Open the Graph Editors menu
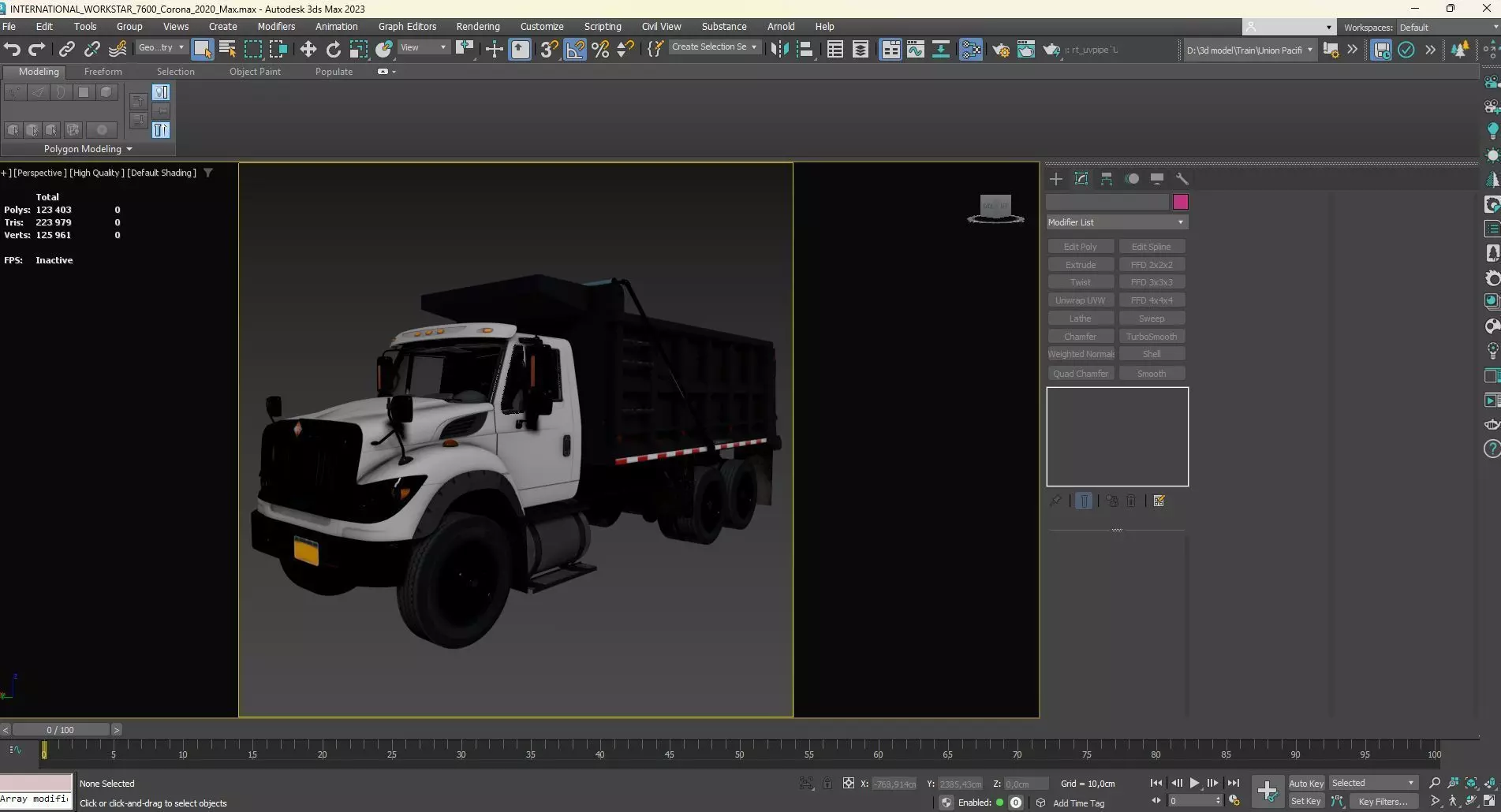The height and width of the screenshot is (812, 1501). [407, 27]
